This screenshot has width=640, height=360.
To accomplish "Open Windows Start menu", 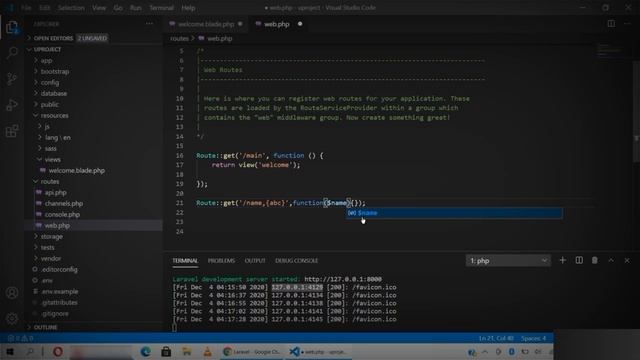I will point(10,351).
